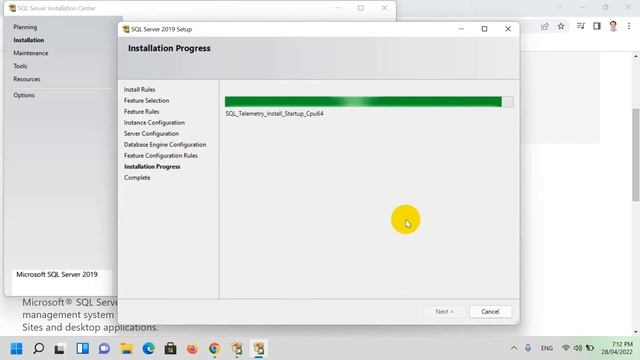Click Complete step in sidebar

coord(137,178)
